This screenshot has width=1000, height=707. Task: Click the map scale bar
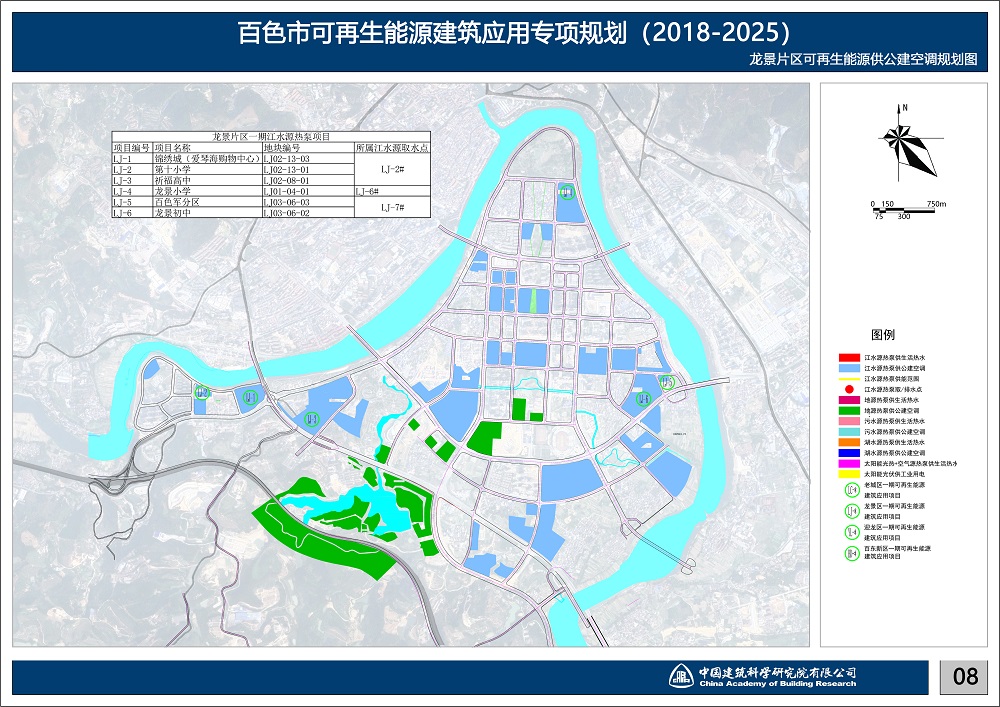903,207
